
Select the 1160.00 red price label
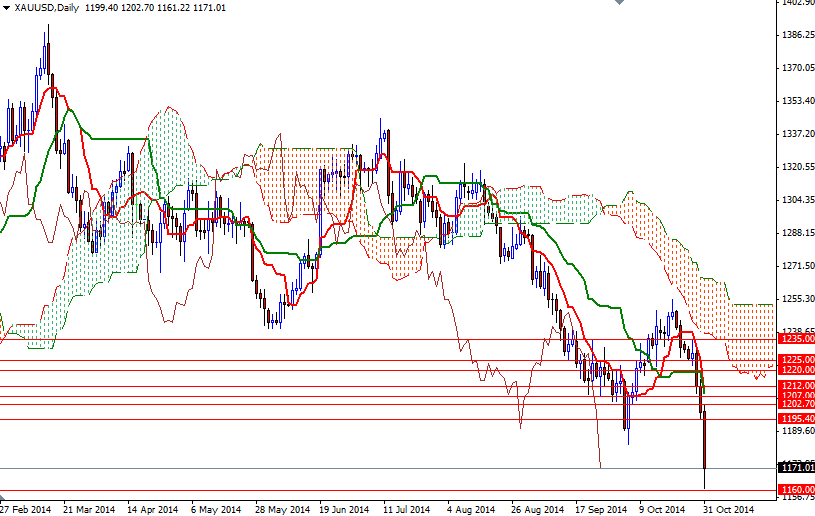(796, 490)
